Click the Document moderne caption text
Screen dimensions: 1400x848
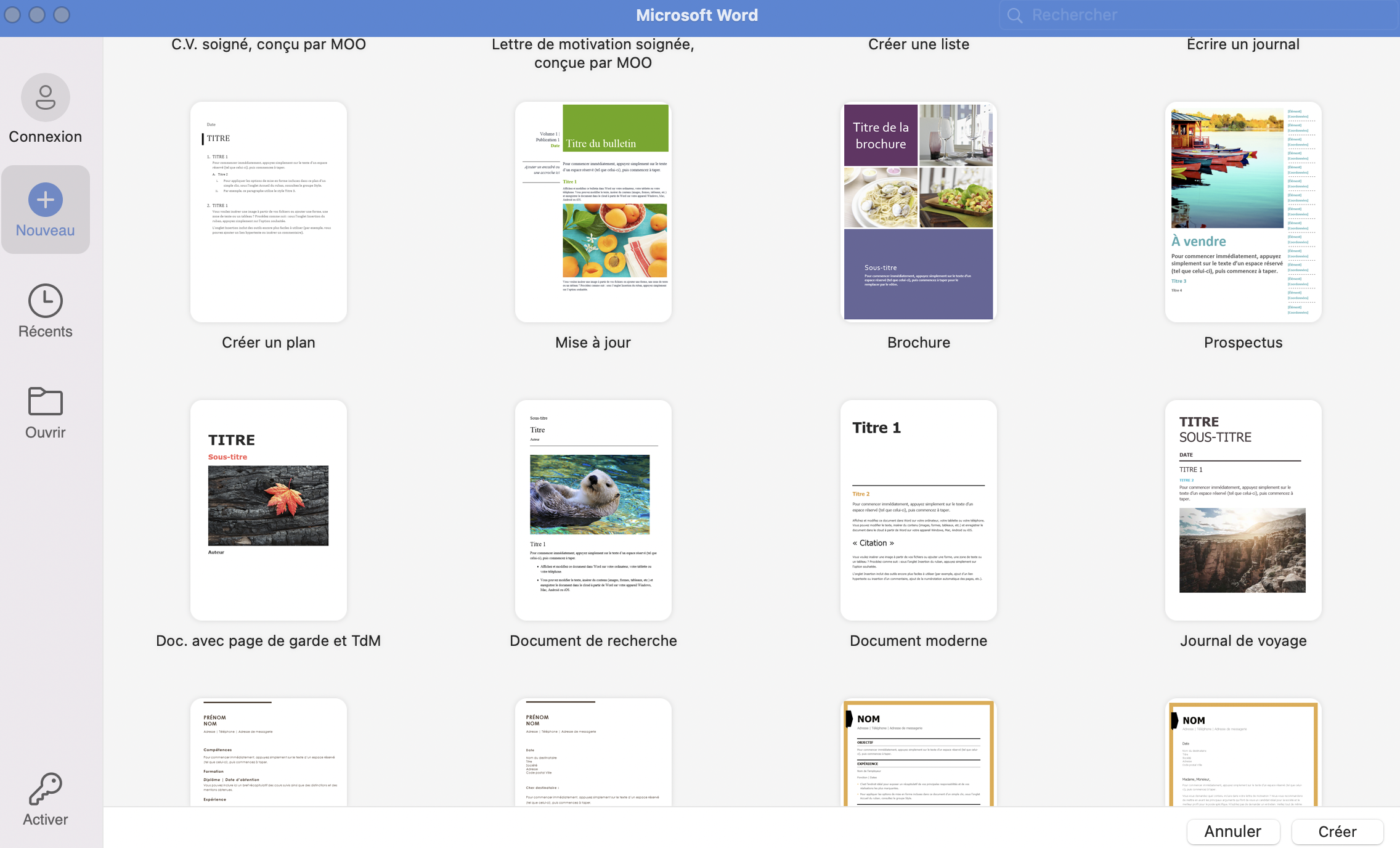[x=918, y=641]
